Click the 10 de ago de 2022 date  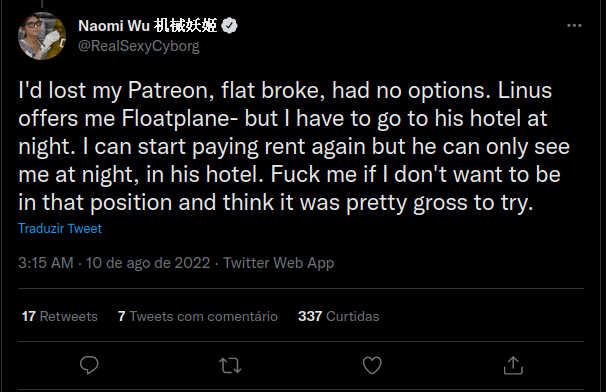click(x=148, y=263)
